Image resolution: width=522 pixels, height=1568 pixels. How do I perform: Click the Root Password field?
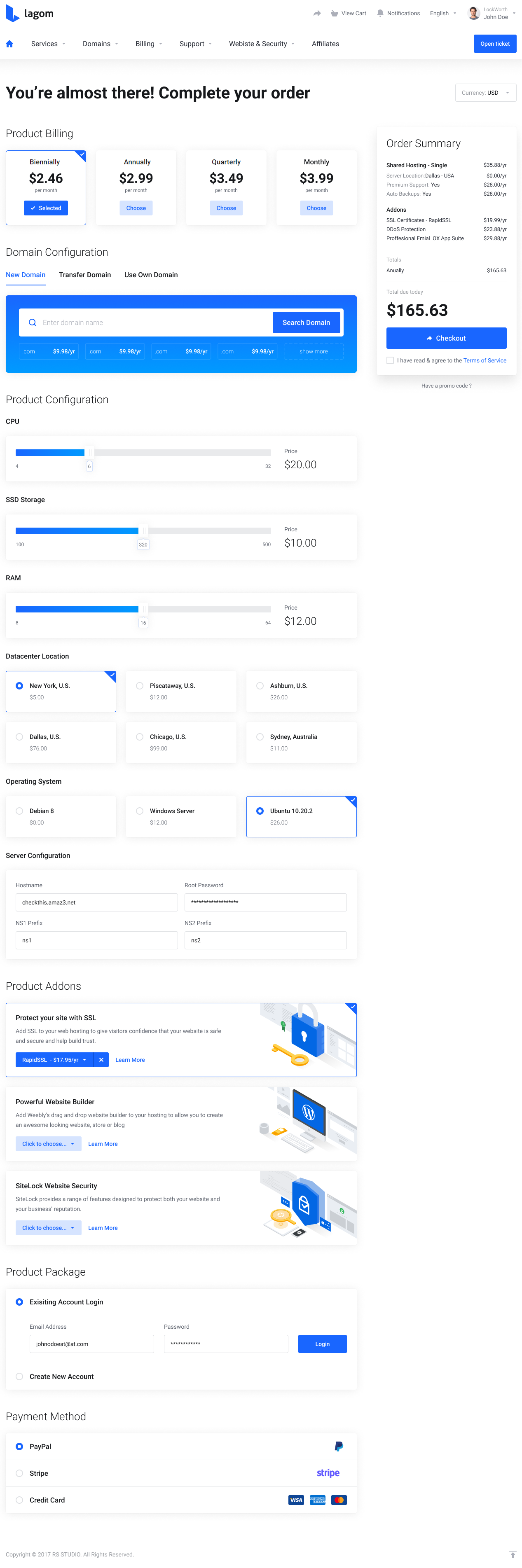pos(266,902)
